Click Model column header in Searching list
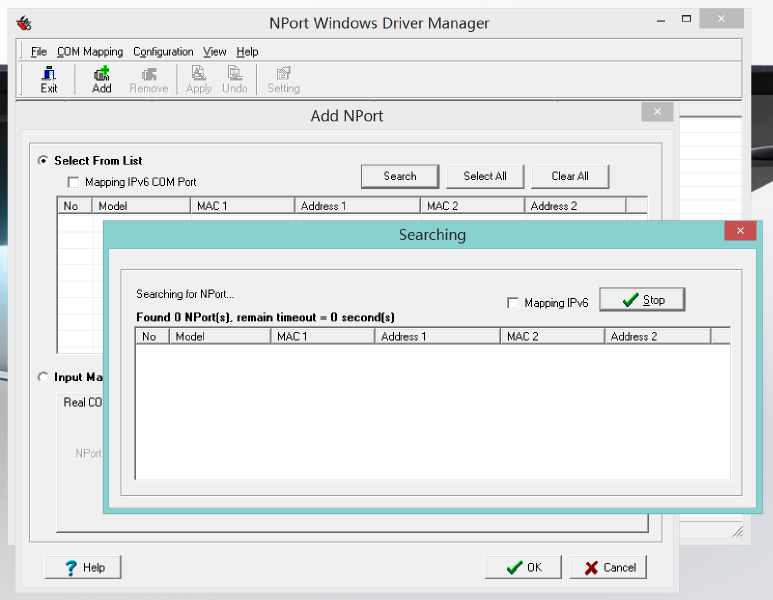 pos(220,336)
